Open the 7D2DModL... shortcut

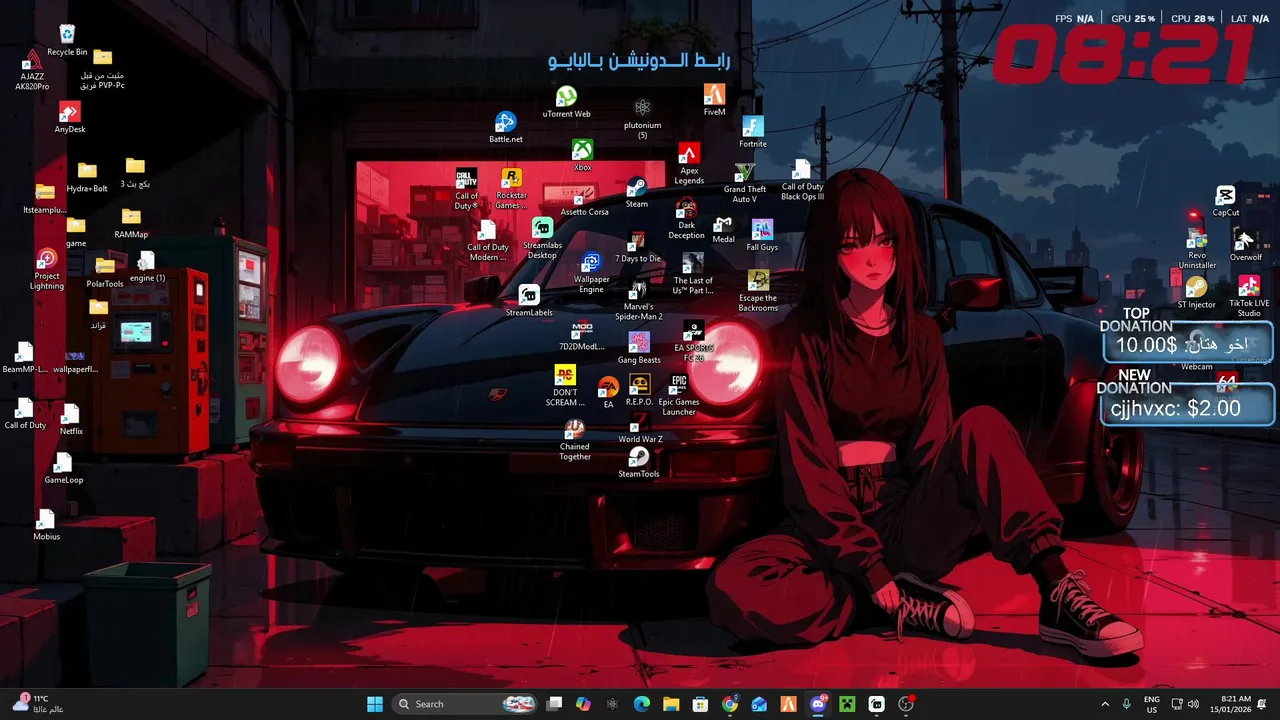coord(582,336)
